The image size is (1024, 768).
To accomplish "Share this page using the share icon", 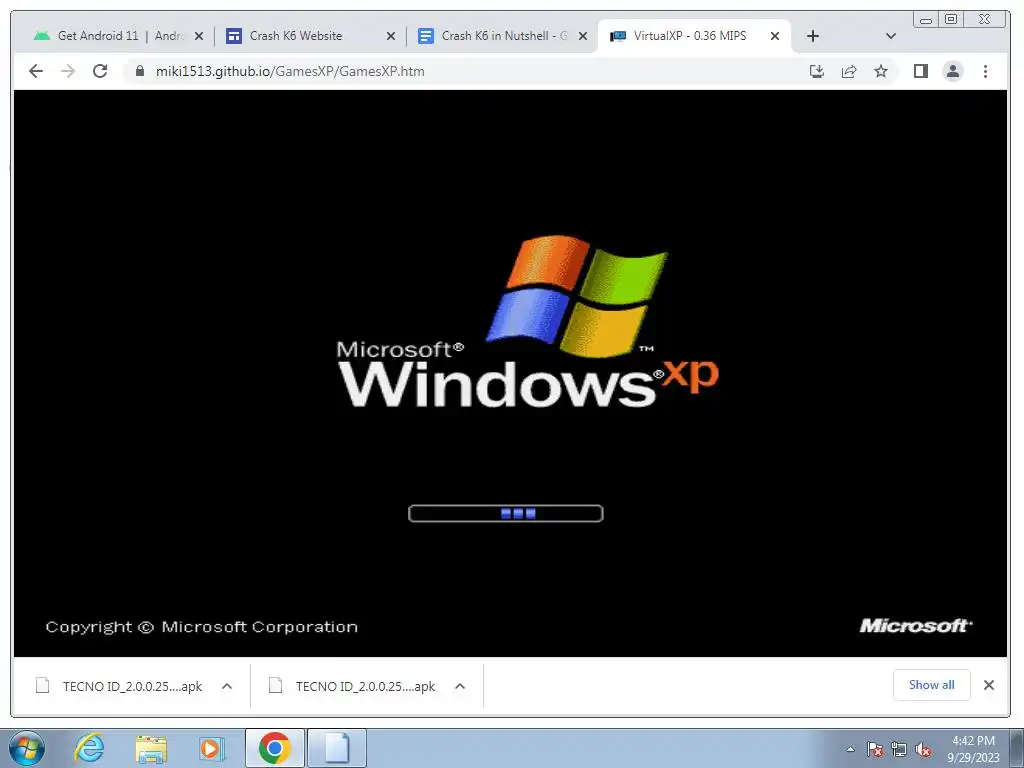I will 849,71.
